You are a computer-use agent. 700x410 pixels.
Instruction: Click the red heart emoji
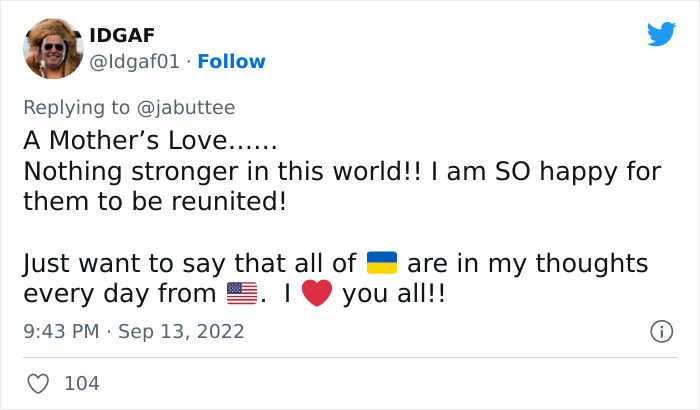[x=316, y=295]
